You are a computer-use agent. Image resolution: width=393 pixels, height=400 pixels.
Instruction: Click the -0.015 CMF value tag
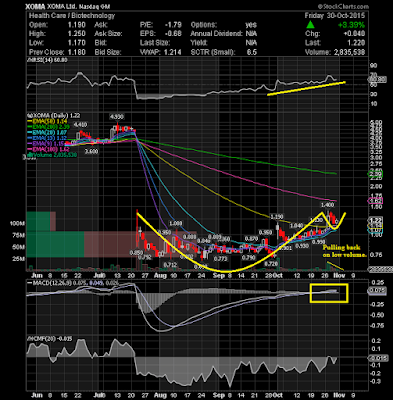pos(377,358)
